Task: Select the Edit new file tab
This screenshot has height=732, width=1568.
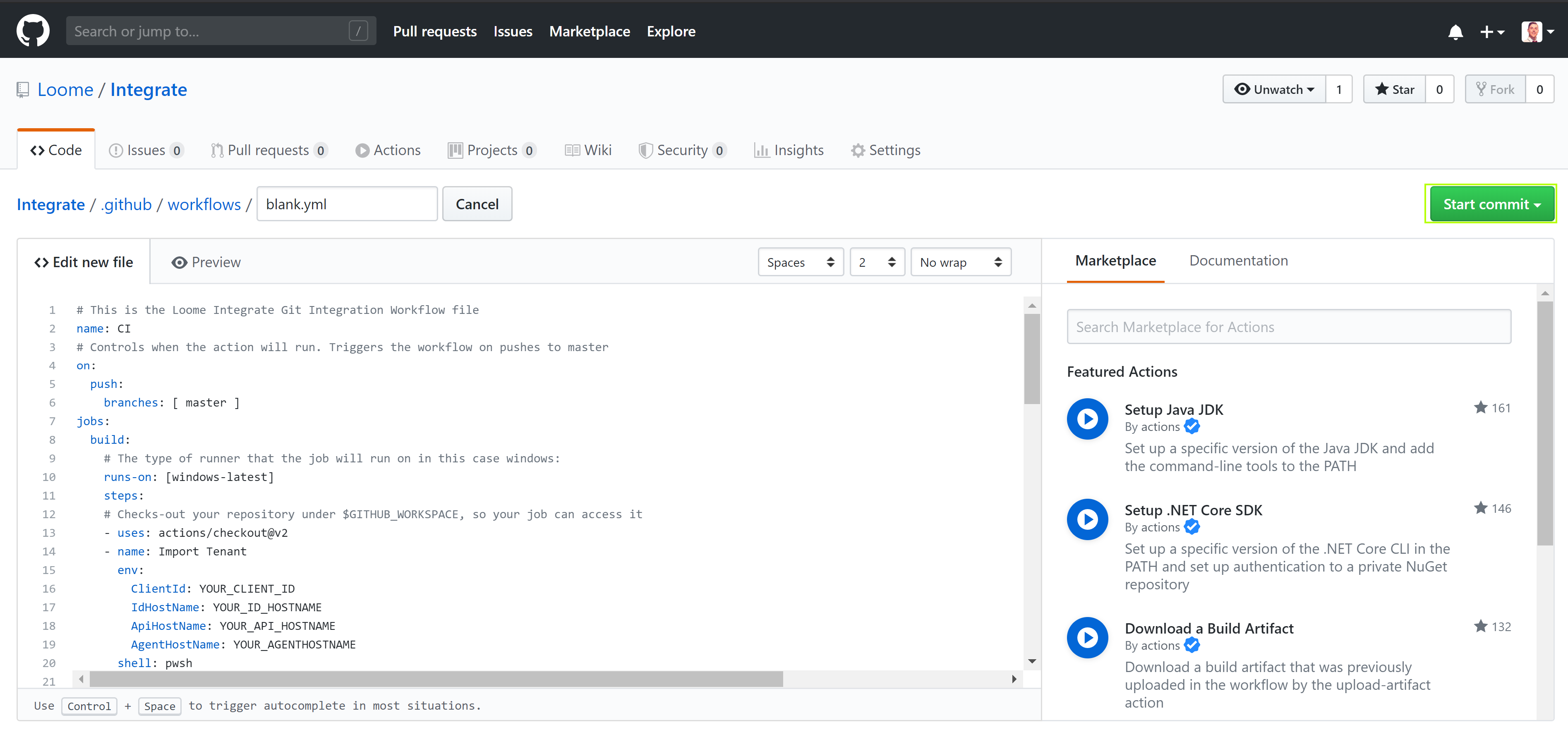Action: coord(84,262)
